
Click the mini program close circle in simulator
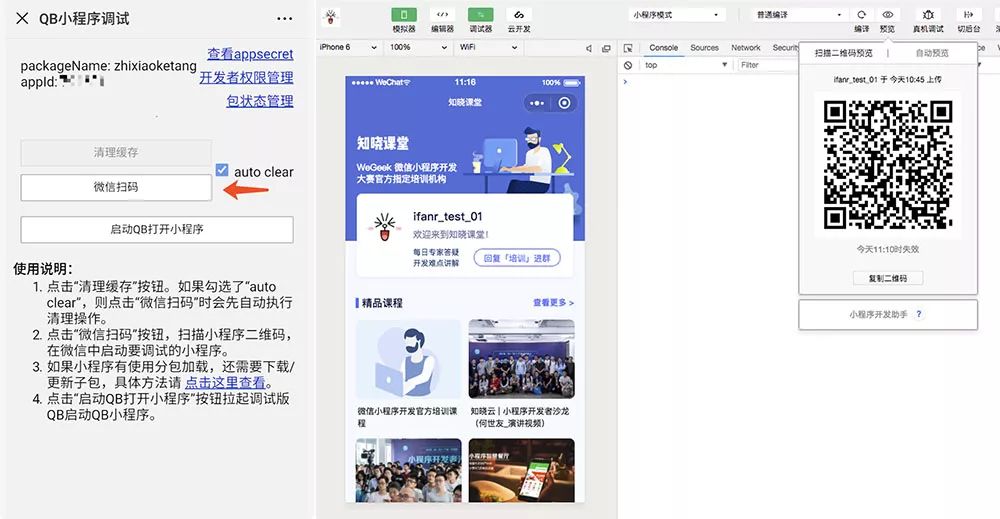pos(564,103)
